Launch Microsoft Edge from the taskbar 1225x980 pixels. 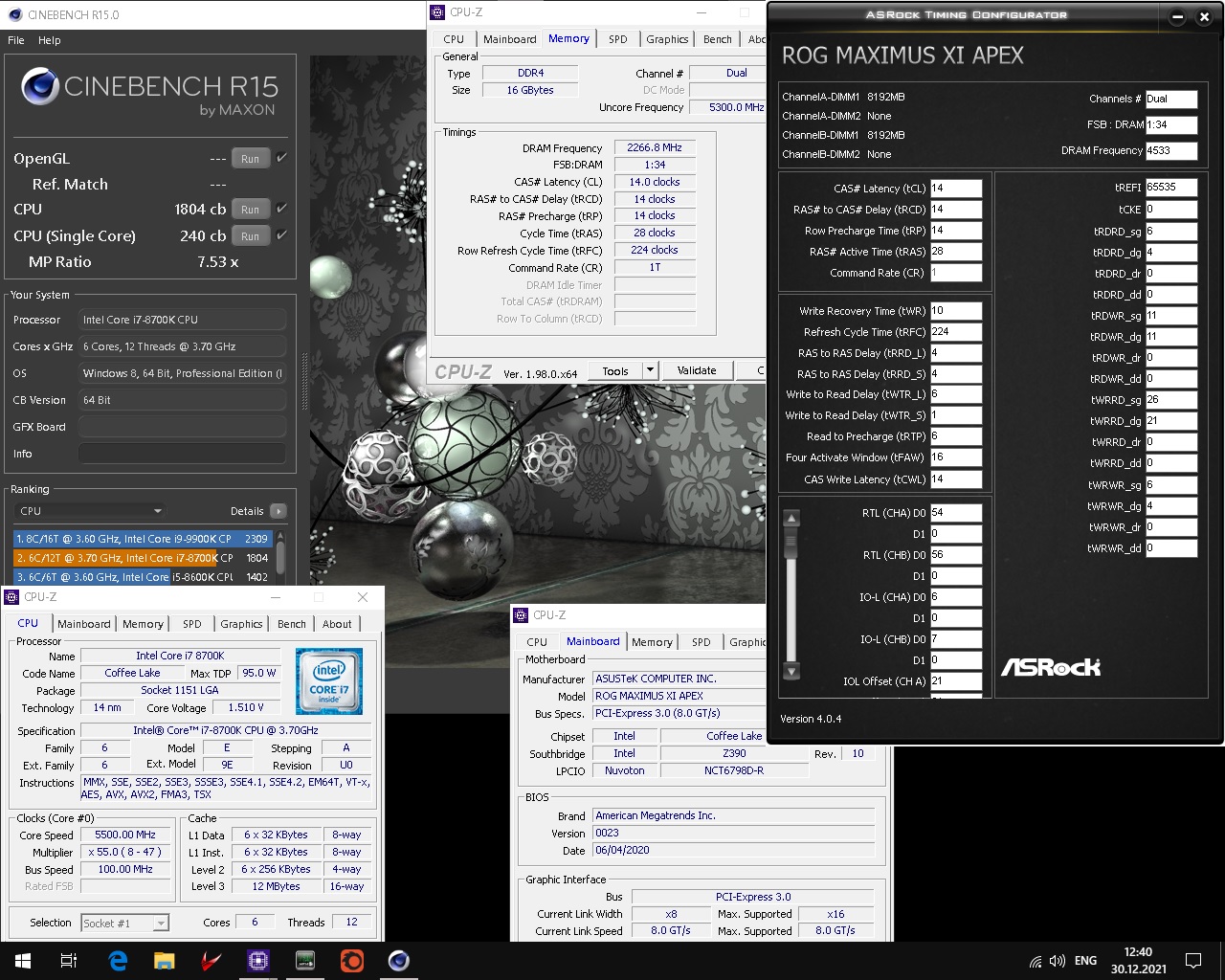(118, 961)
